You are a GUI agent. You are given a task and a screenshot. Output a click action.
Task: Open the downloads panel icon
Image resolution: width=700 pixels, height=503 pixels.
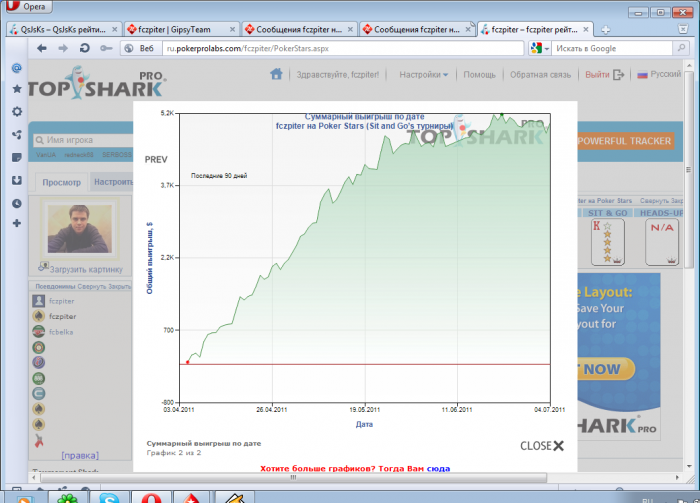(17, 180)
